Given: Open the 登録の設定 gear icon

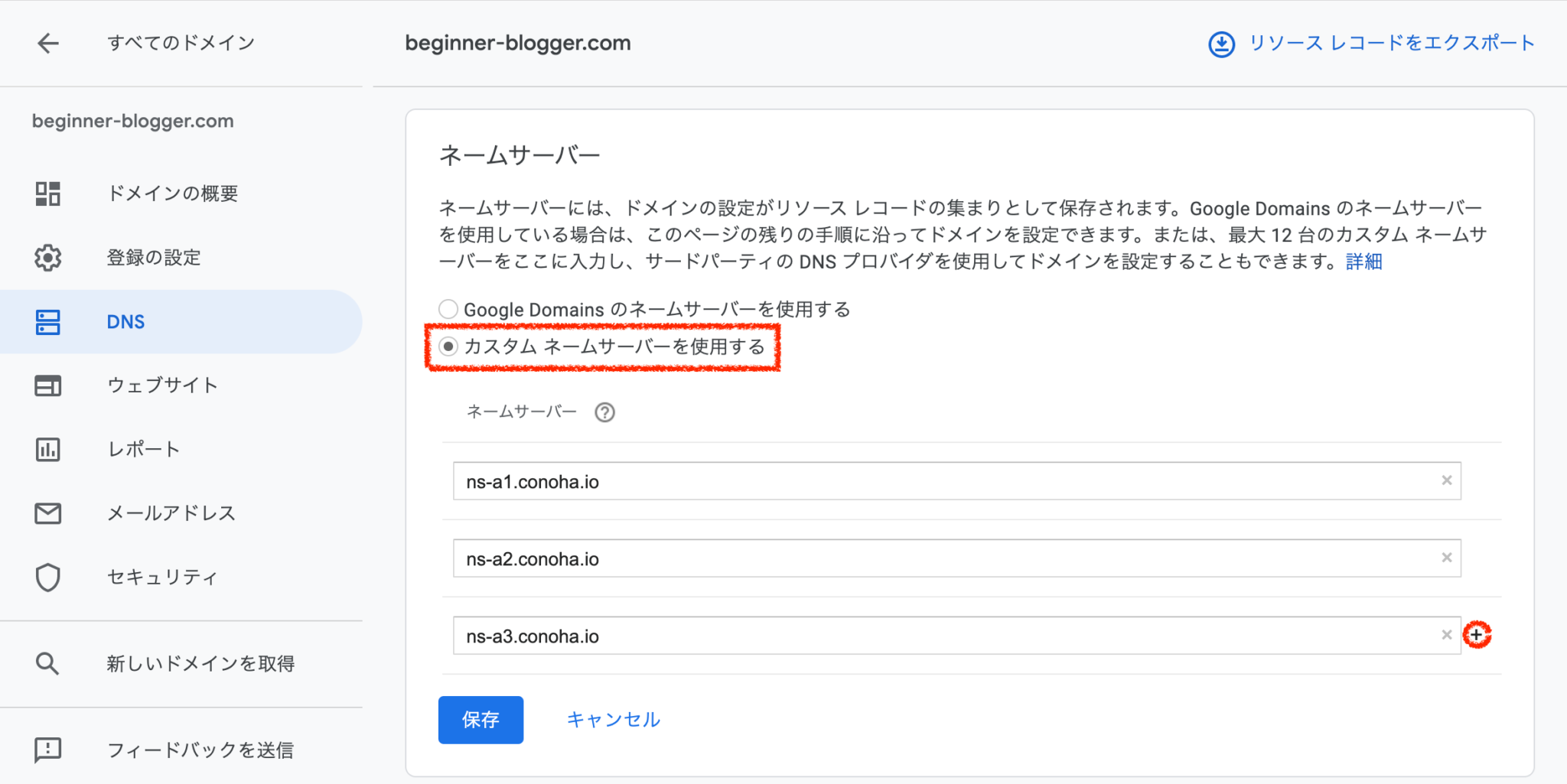Looking at the screenshot, I should 47,258.
